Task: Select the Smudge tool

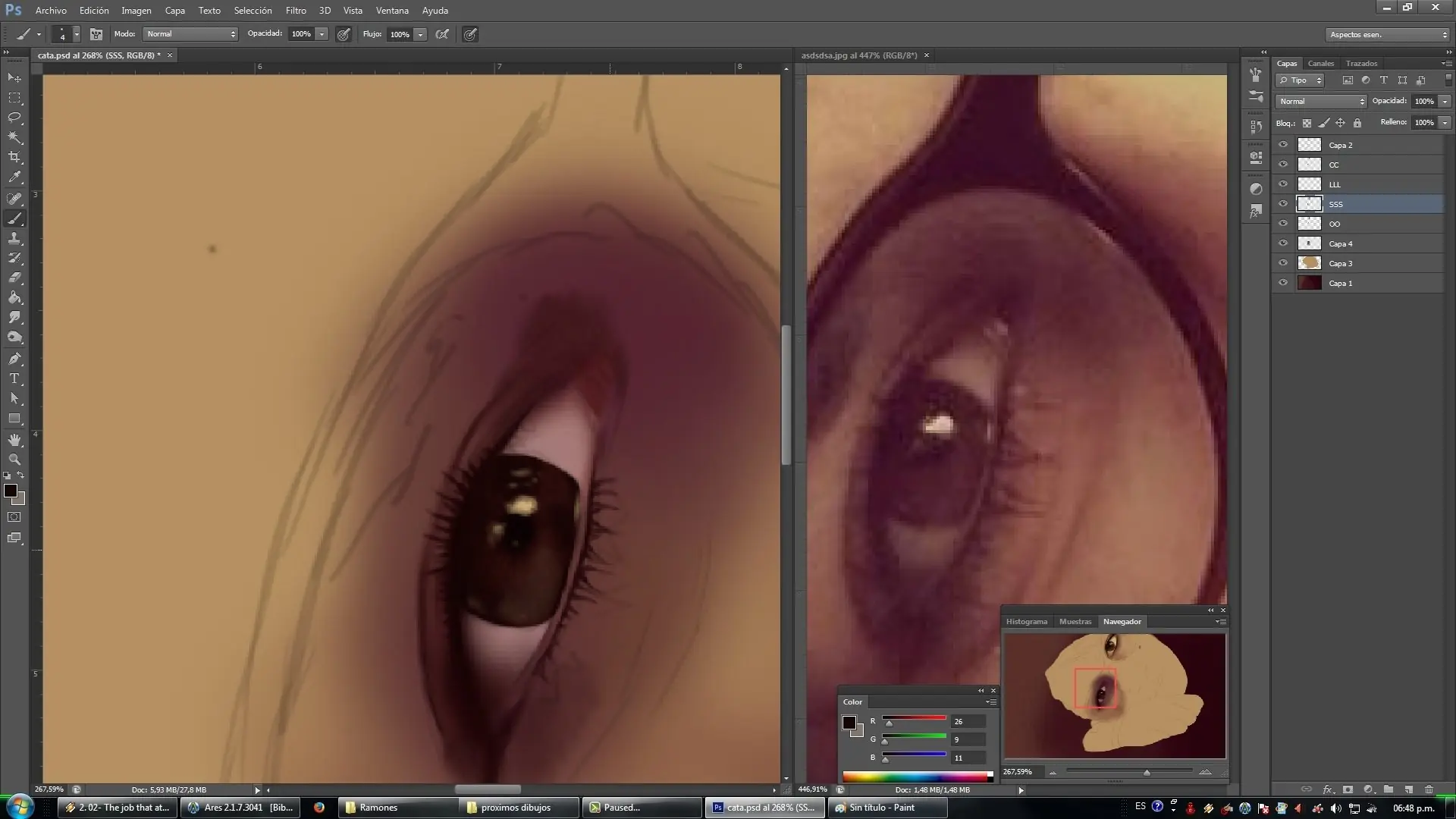Action: (x=14, y=317)
